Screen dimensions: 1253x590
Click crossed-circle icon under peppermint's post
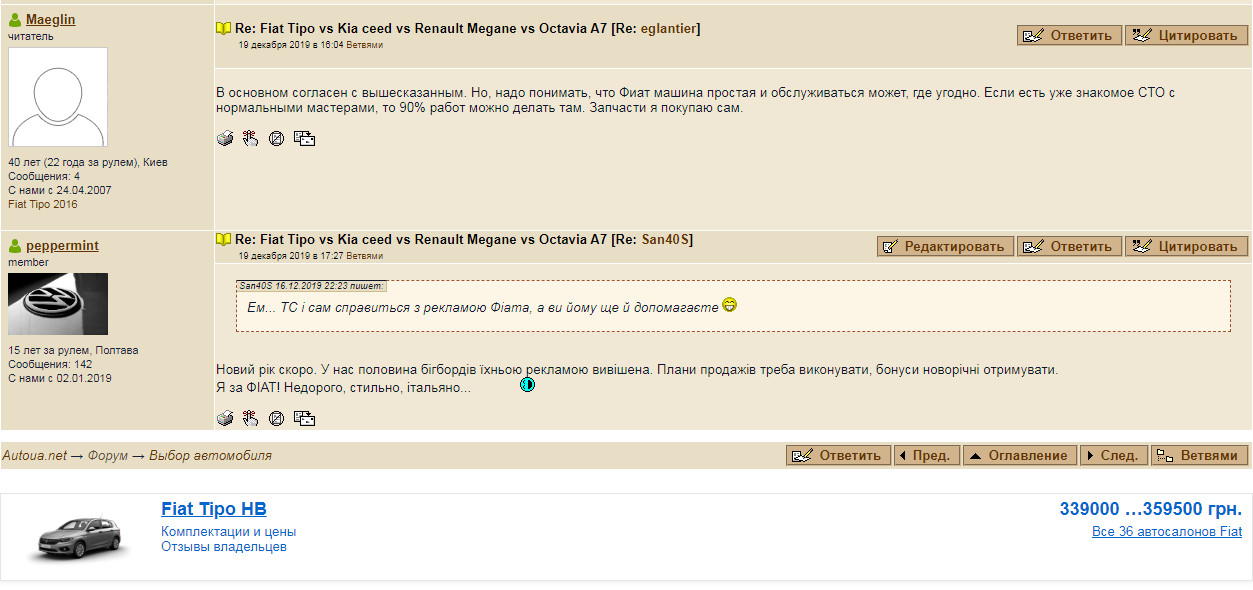click(276, 418)
